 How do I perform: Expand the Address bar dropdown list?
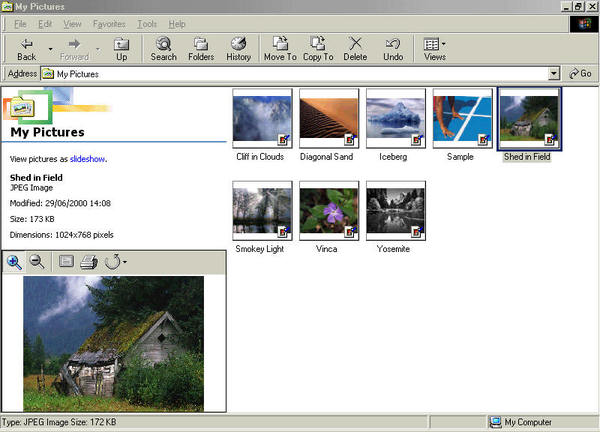tap(553, 74)
